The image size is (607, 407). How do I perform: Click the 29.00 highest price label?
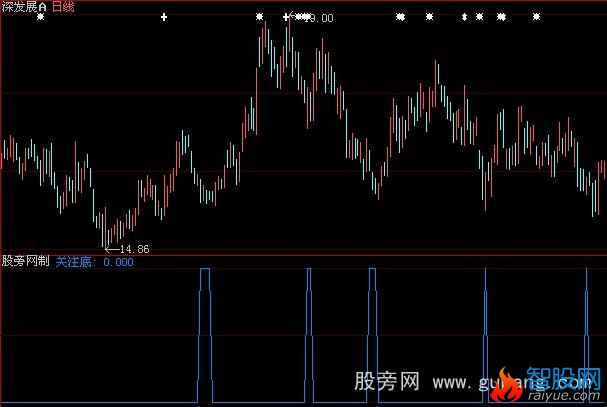pos(319,18)
